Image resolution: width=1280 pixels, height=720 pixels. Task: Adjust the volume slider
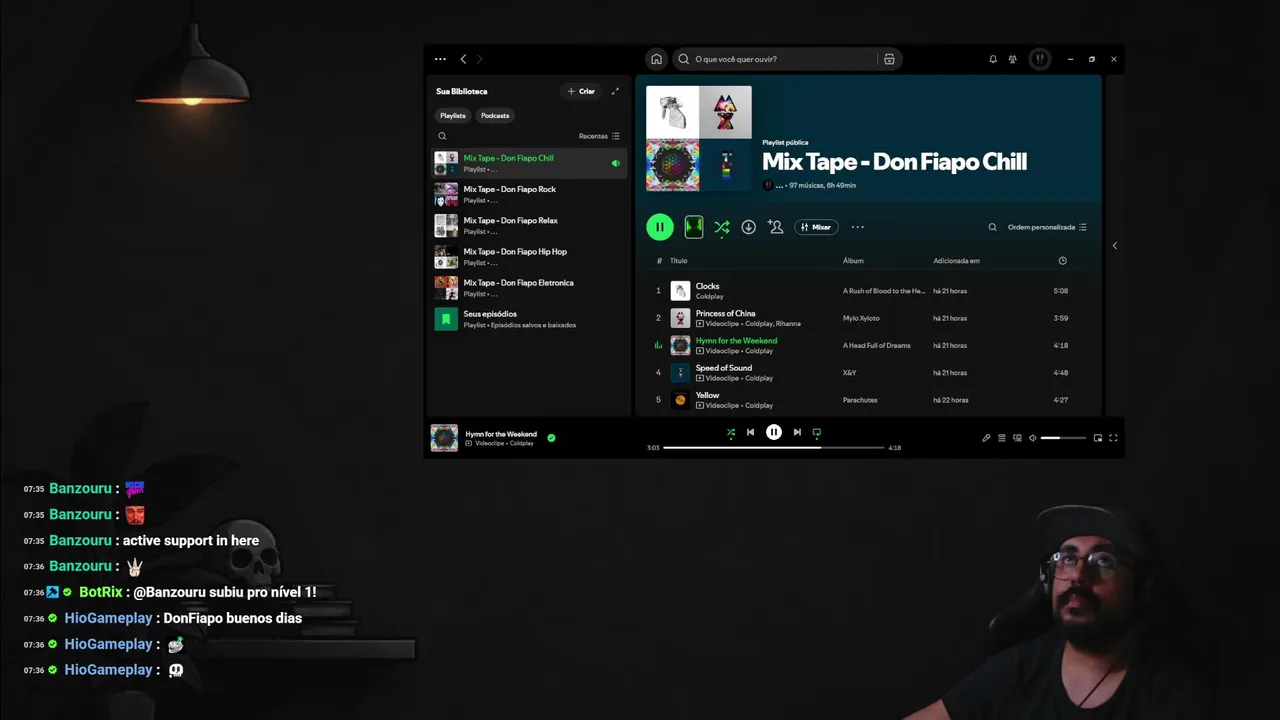[1063, 438]
